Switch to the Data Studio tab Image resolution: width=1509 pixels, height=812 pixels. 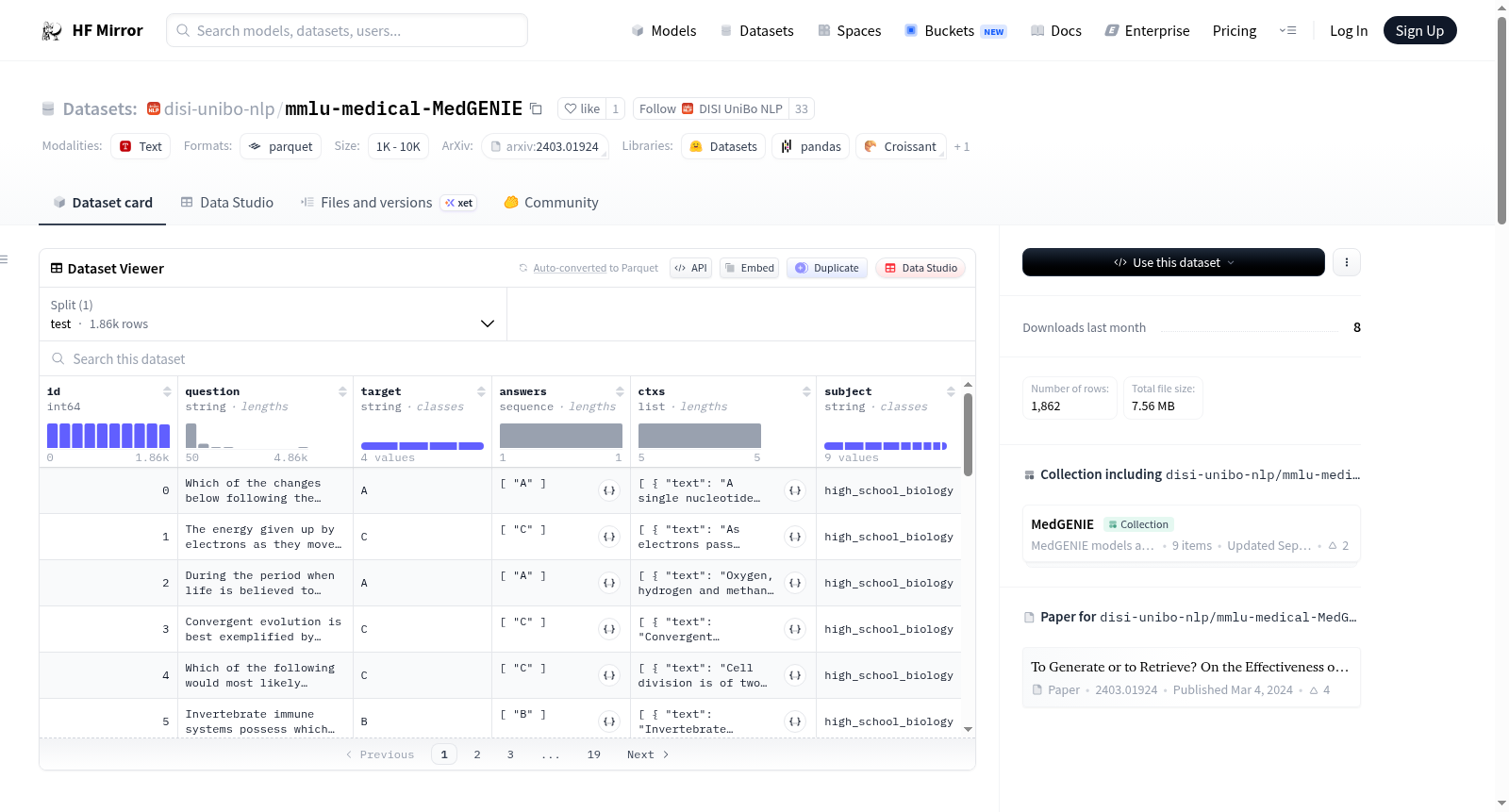pos(227,203)
